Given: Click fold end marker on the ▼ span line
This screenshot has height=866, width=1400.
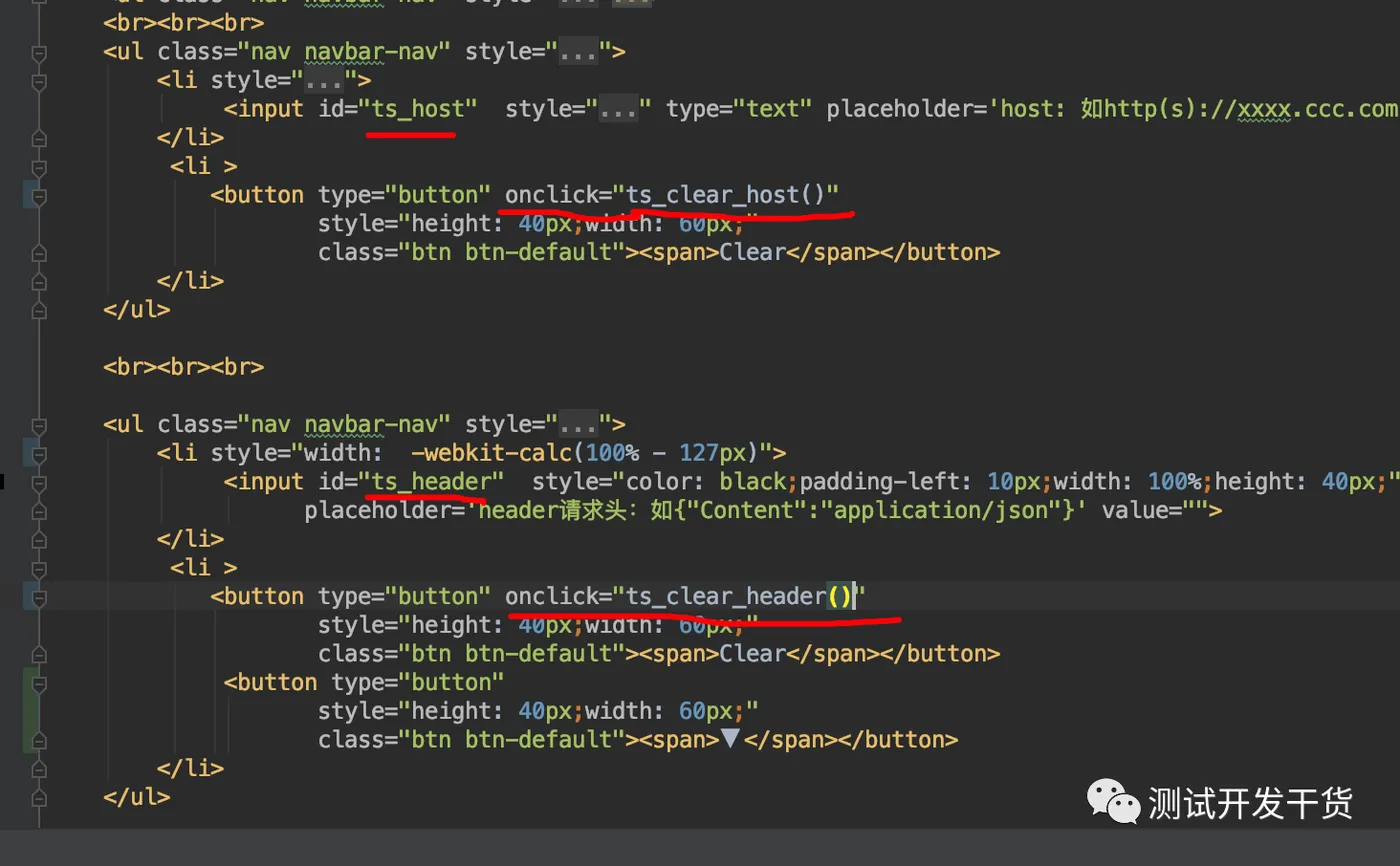Looking at the screenshot, I should (39, 741).
